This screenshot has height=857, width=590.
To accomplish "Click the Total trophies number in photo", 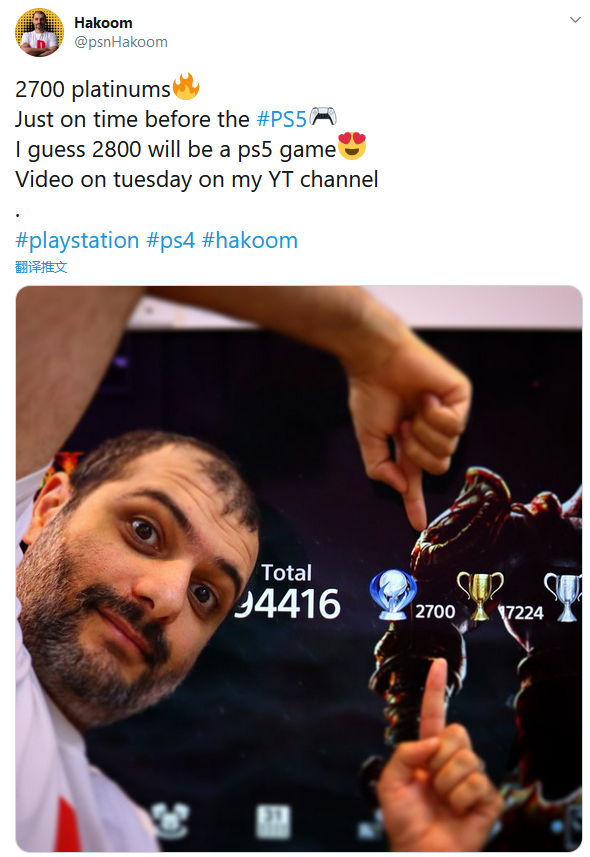I will [x=288, y=604].
